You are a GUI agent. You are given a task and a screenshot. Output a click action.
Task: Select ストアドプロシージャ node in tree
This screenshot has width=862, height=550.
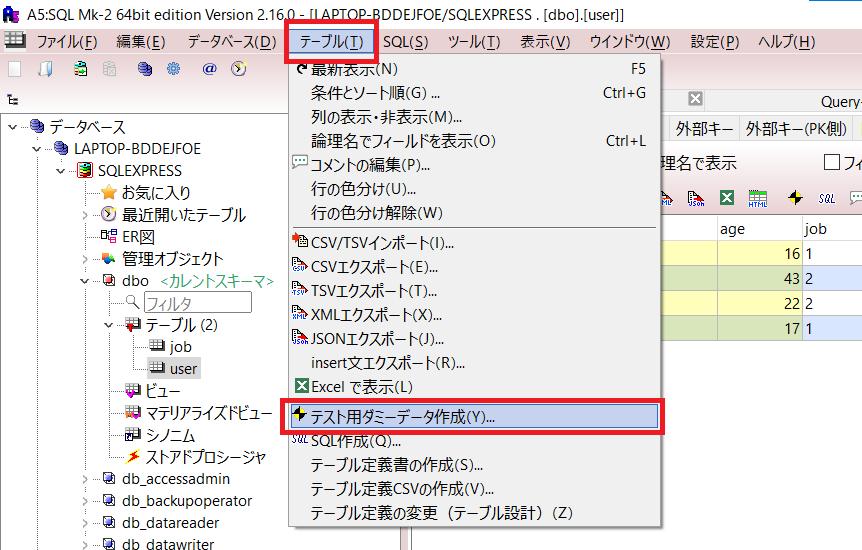coord(206,457)
